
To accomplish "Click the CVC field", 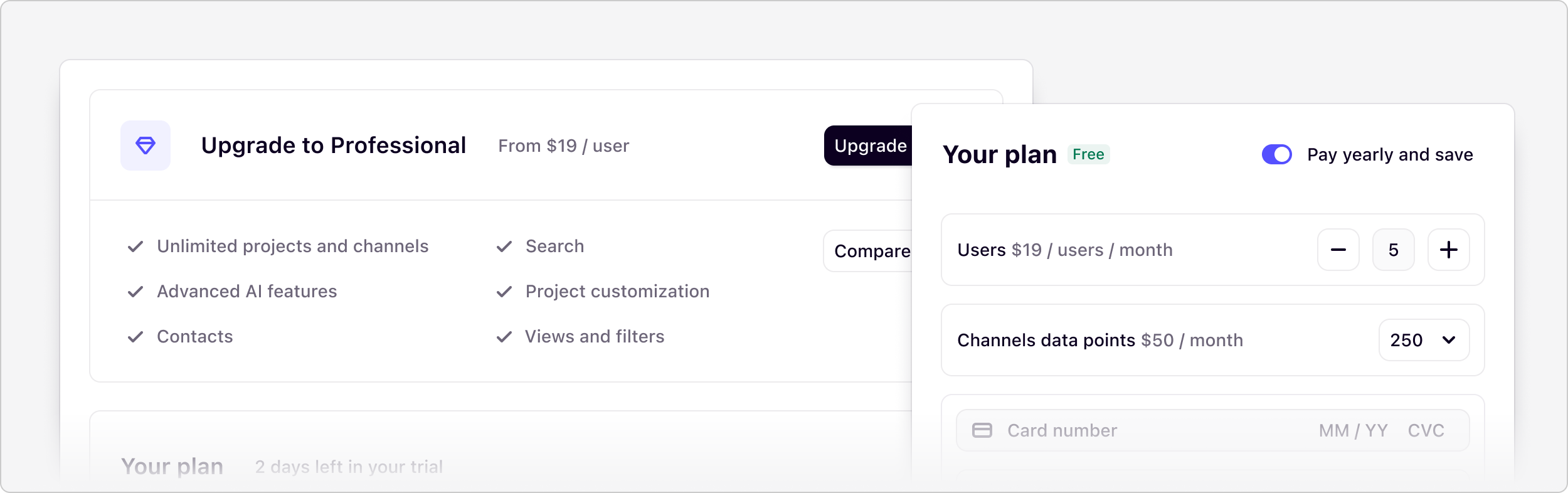I will point(1426,430).
